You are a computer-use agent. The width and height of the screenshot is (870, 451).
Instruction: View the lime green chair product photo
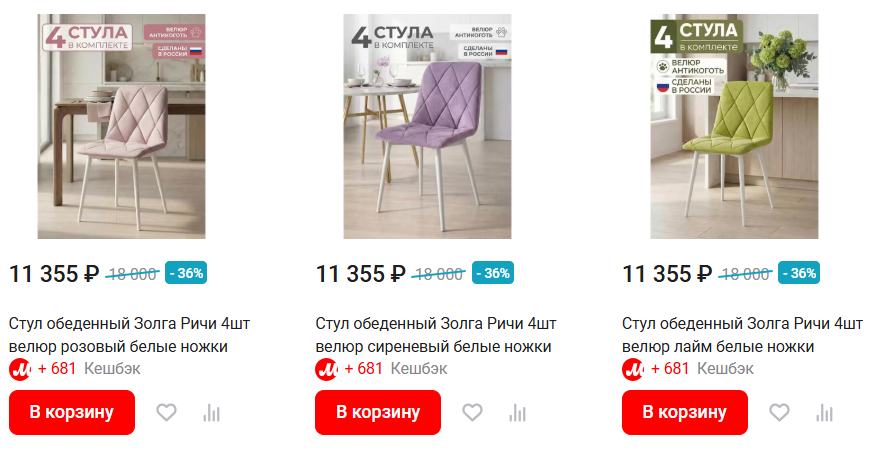click(734, 126)
